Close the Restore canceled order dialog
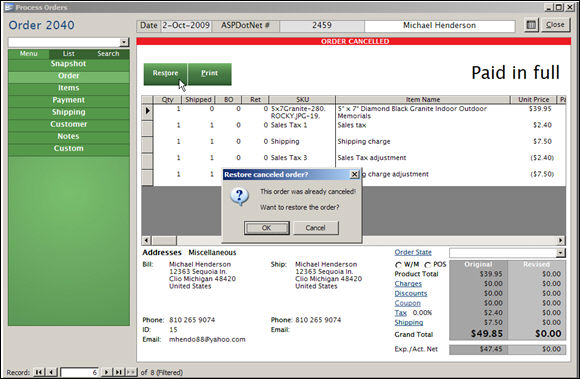580x379 pixels. [x=354, y=174]
